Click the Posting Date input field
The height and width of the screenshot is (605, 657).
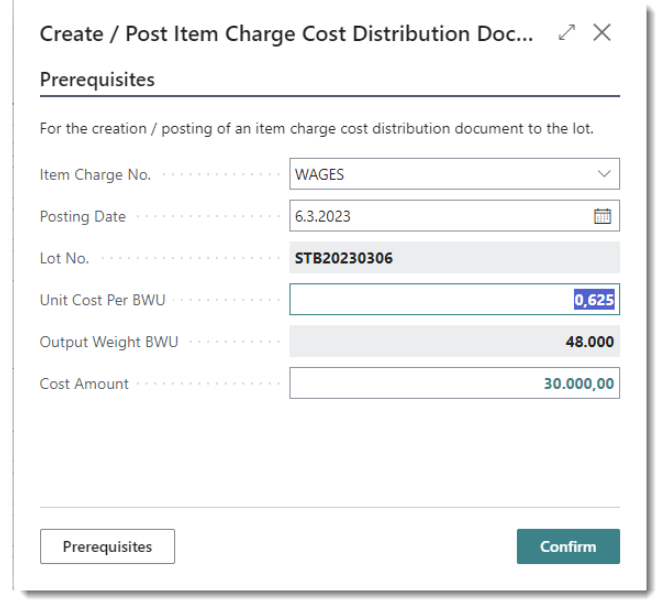coord(438,216)
